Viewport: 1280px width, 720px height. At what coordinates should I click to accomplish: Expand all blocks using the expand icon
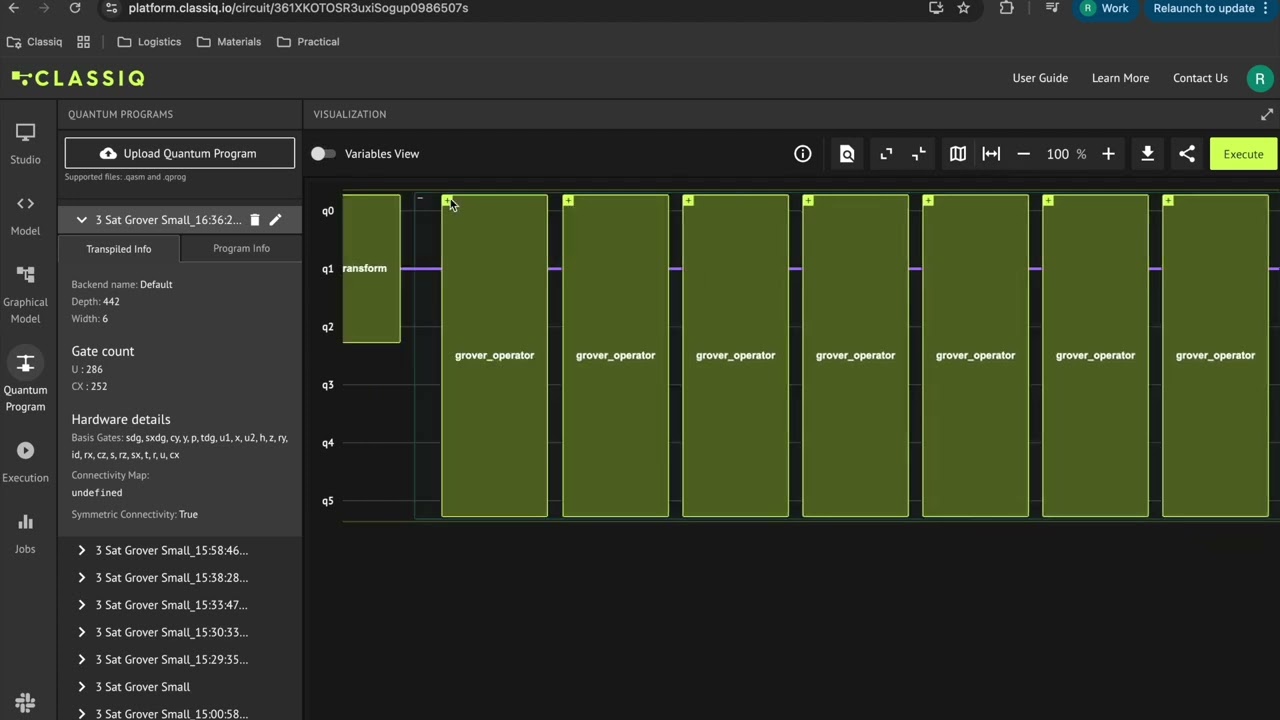(x=886, y=154)
